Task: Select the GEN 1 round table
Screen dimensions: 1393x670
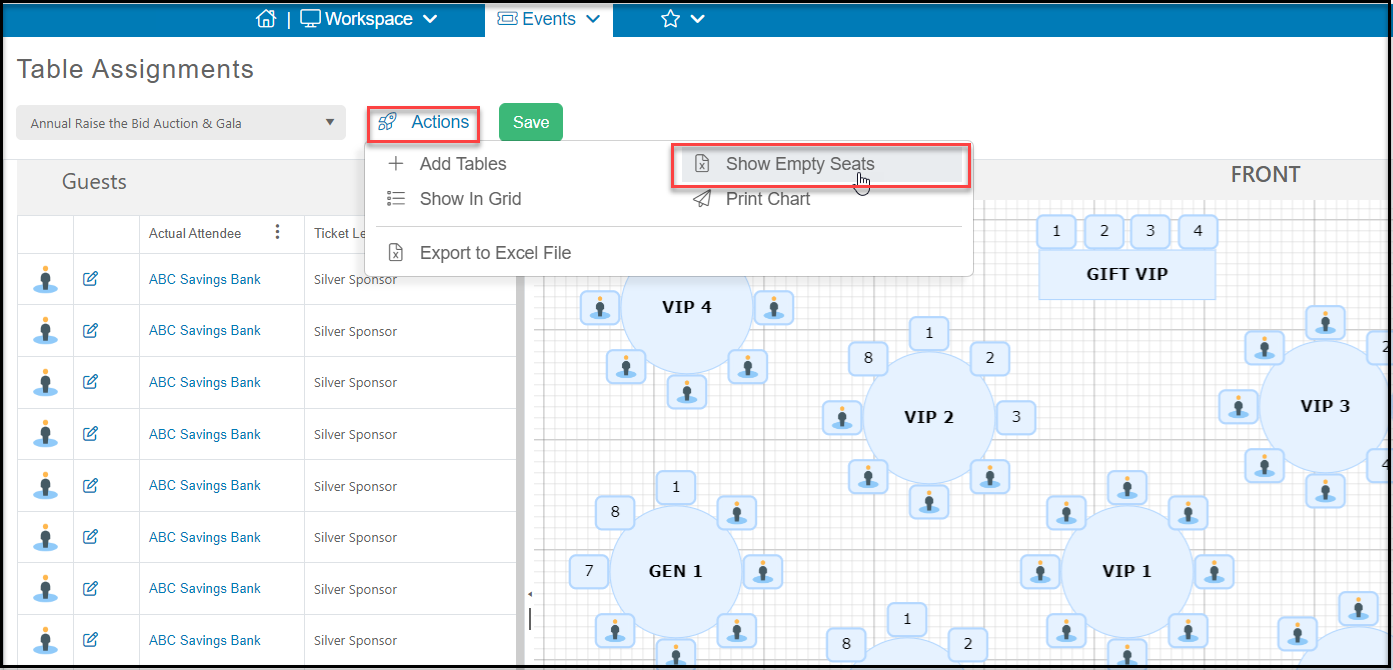Action: [x=676, y=572]
